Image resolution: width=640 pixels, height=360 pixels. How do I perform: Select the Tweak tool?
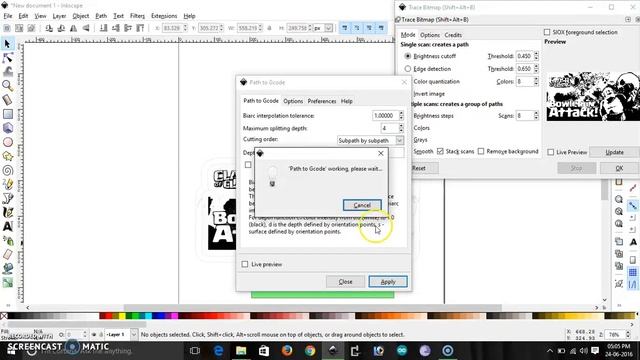(7, 72)
